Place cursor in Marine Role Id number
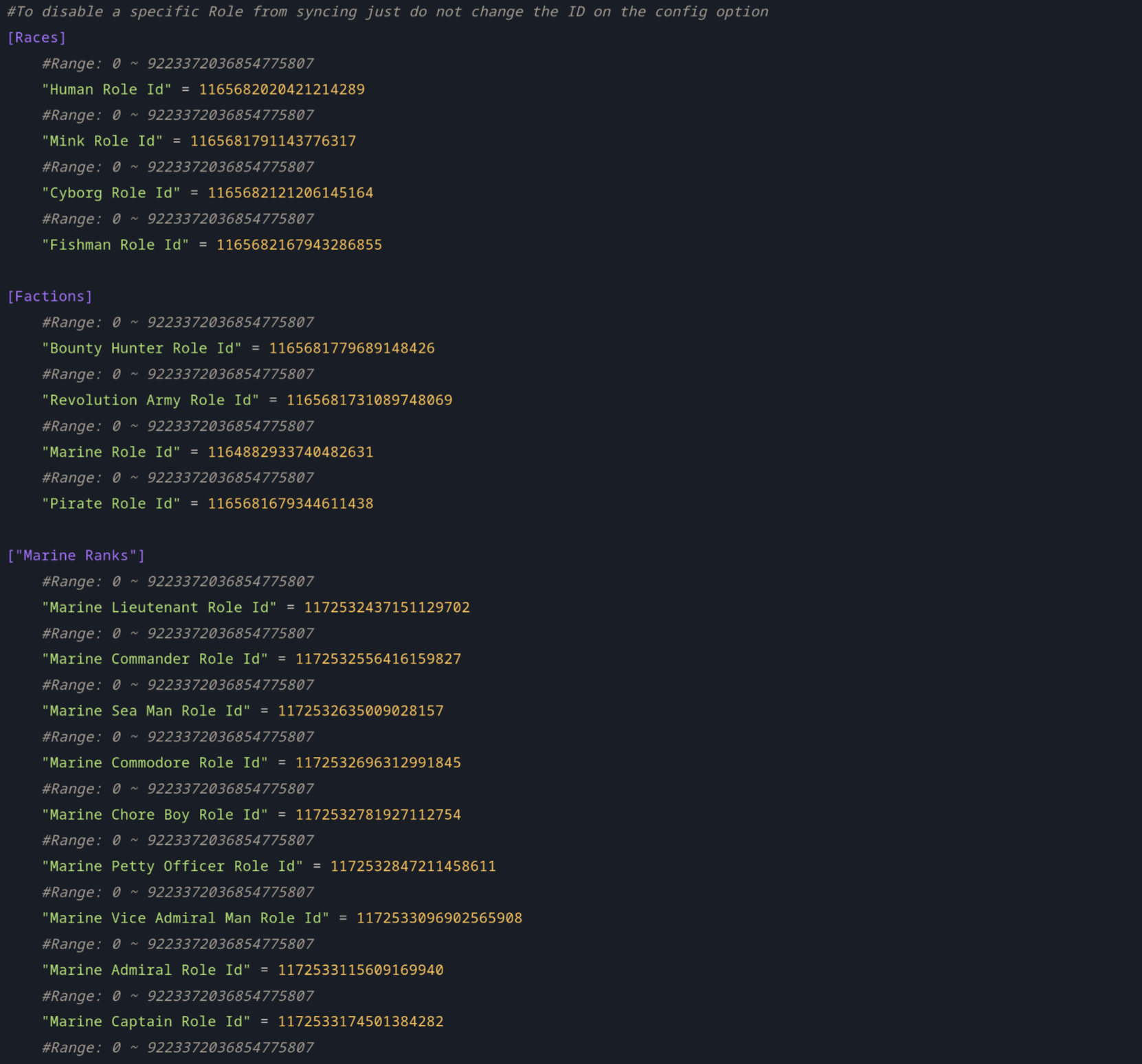Image resolution: width=1142 pixels, height=1064 pixels. coord(290,452)
